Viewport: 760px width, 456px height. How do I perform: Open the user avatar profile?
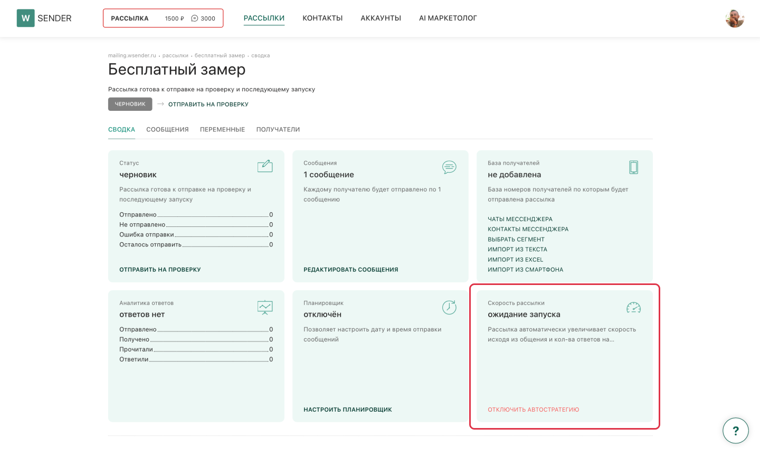coord(734,18)
